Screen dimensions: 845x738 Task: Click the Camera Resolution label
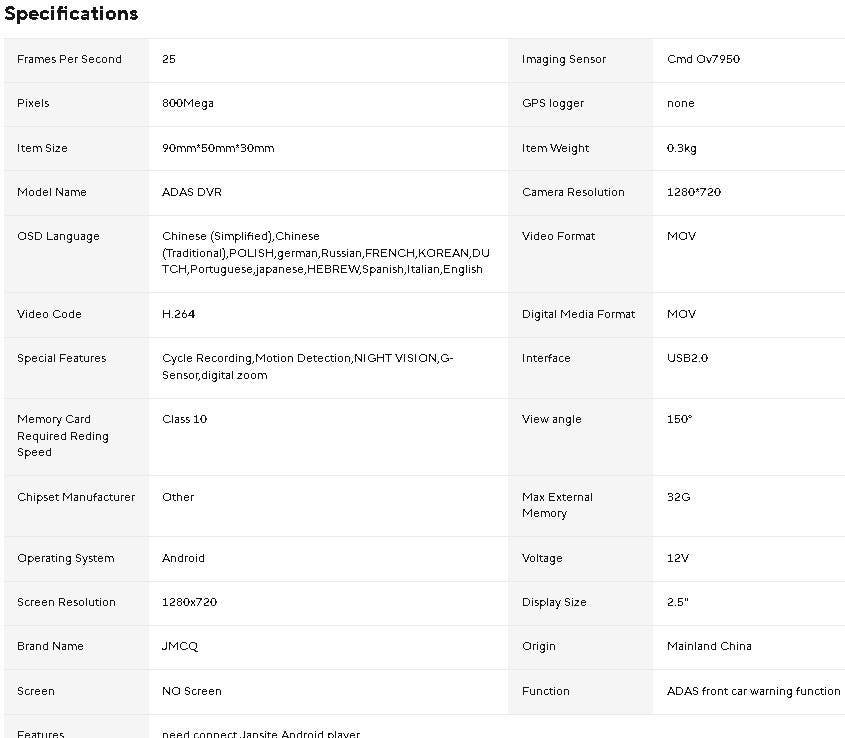[573, 192]
